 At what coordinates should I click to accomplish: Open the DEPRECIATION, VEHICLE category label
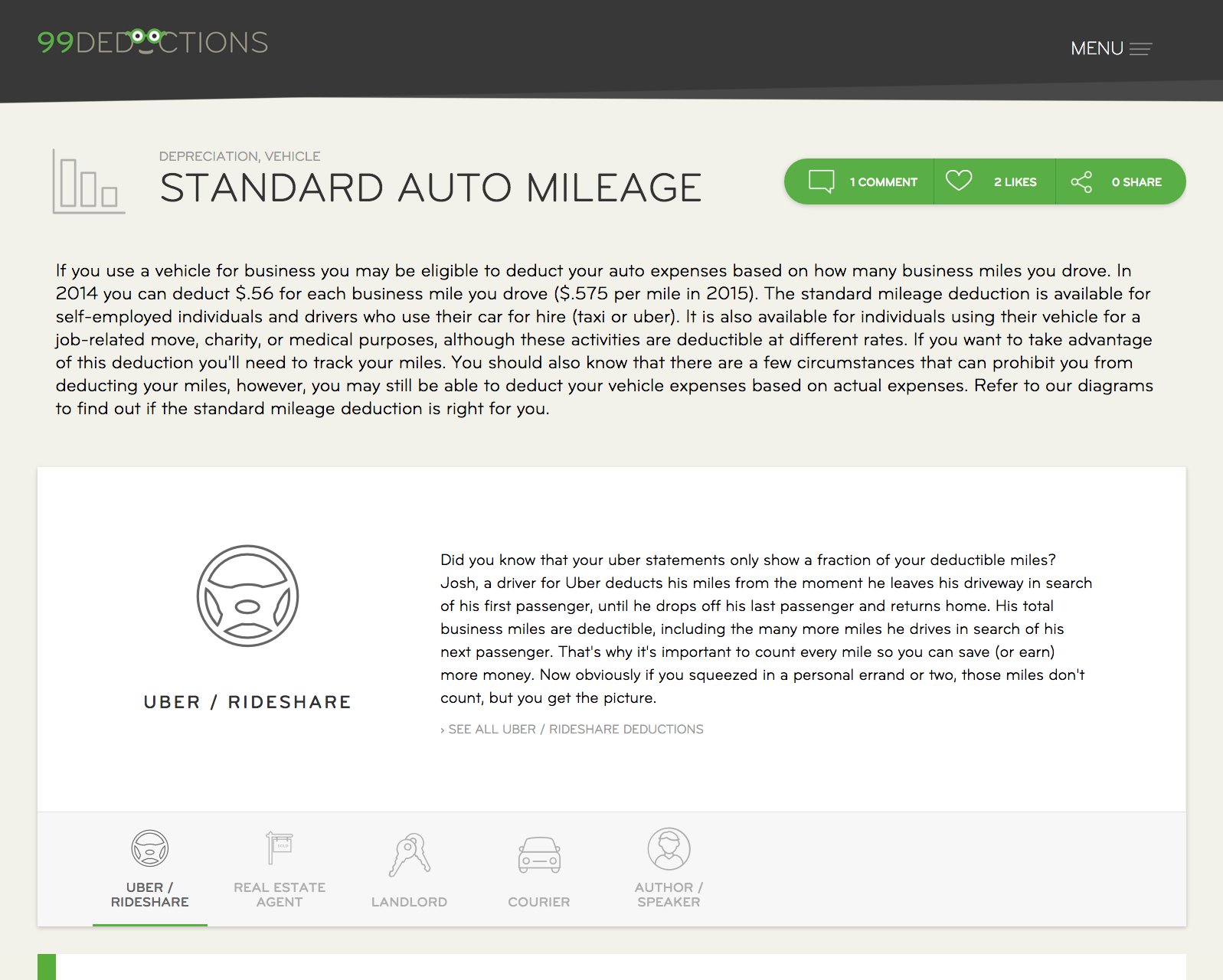point(240,156)
